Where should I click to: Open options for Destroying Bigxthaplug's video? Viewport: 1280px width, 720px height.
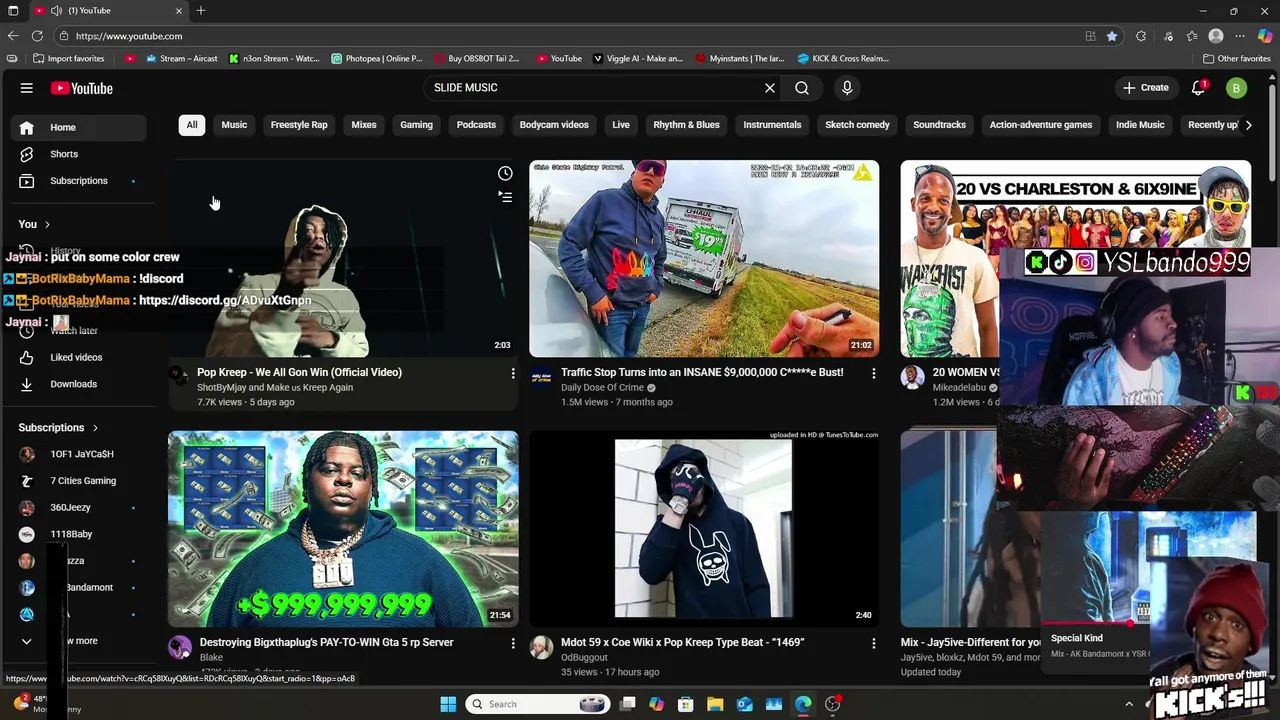tap(513, 643)
